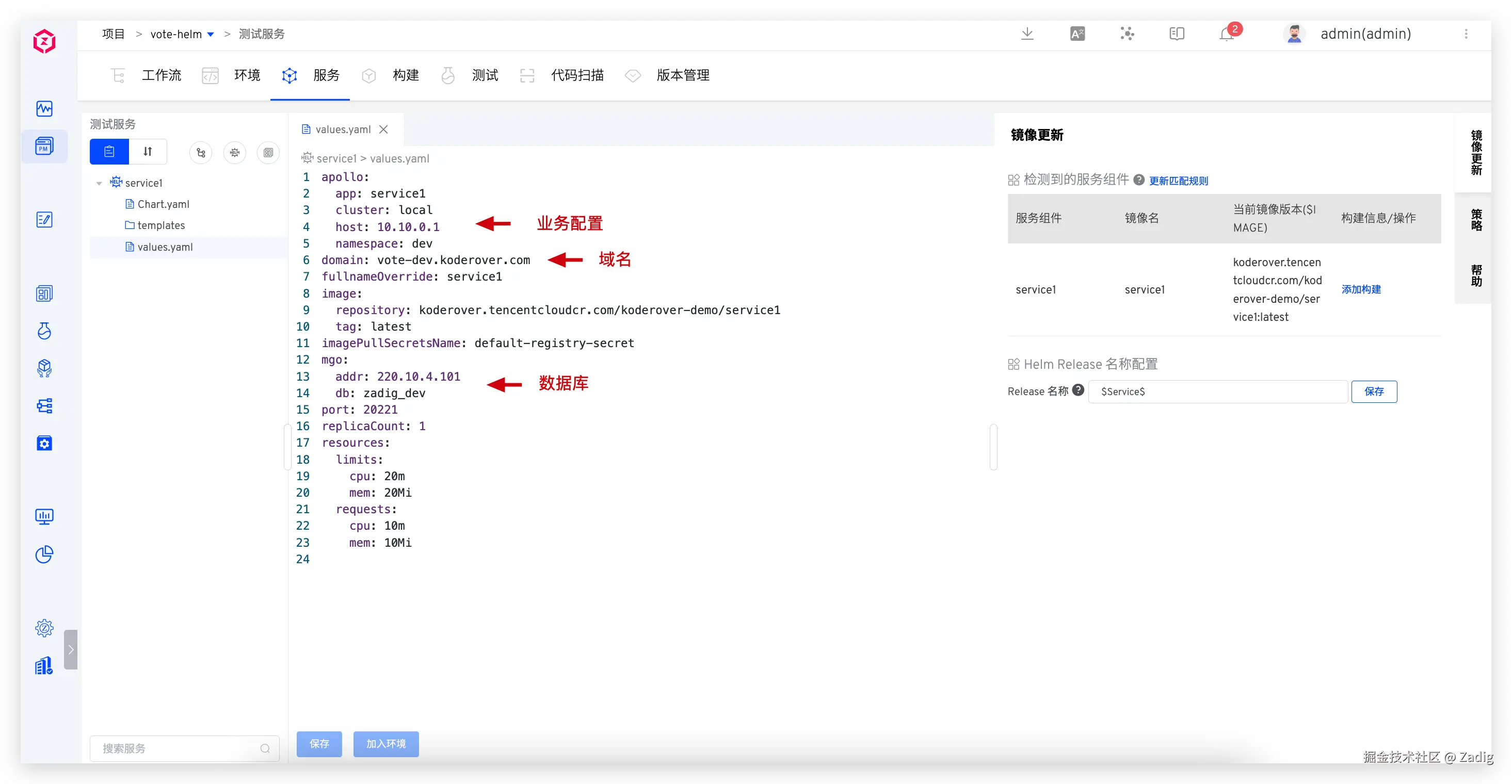The width and height of the screenshot is (1512, 784).
Task: Open the system settings gear in sidebar
Action: [x=44, y=628]
